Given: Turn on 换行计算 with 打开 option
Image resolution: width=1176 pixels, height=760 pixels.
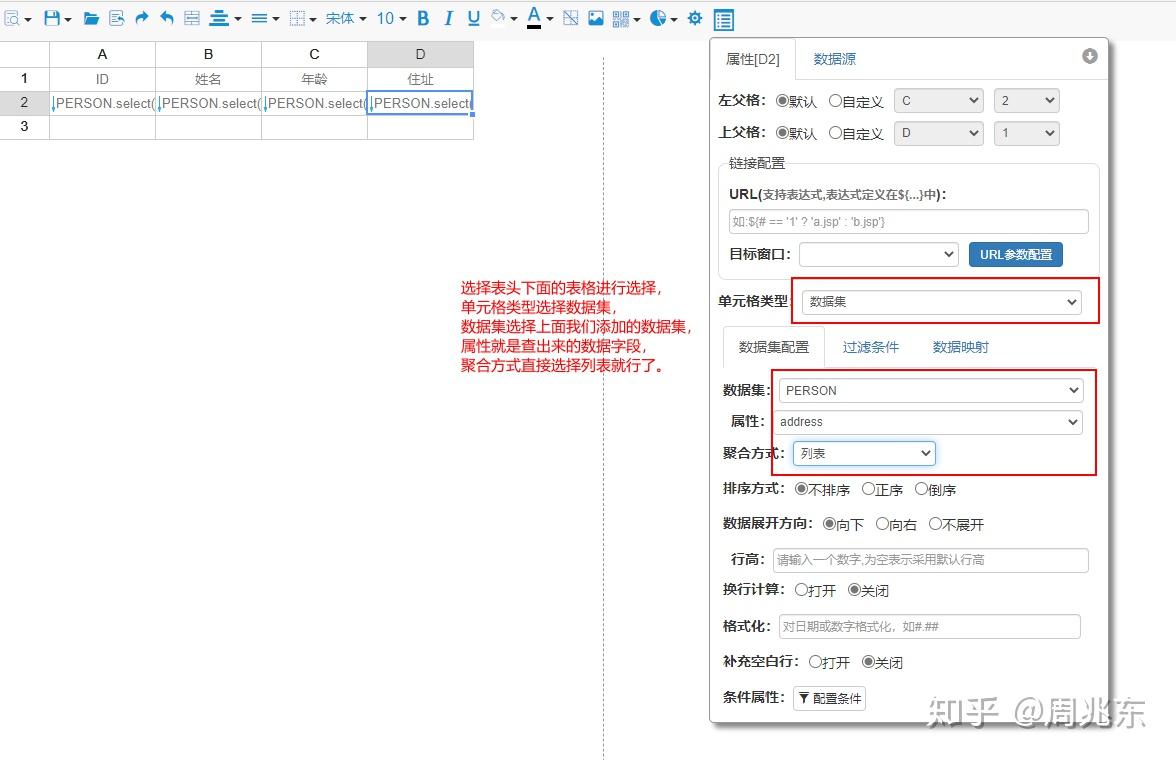Looking at the screenshot, I should pos(800,590).
